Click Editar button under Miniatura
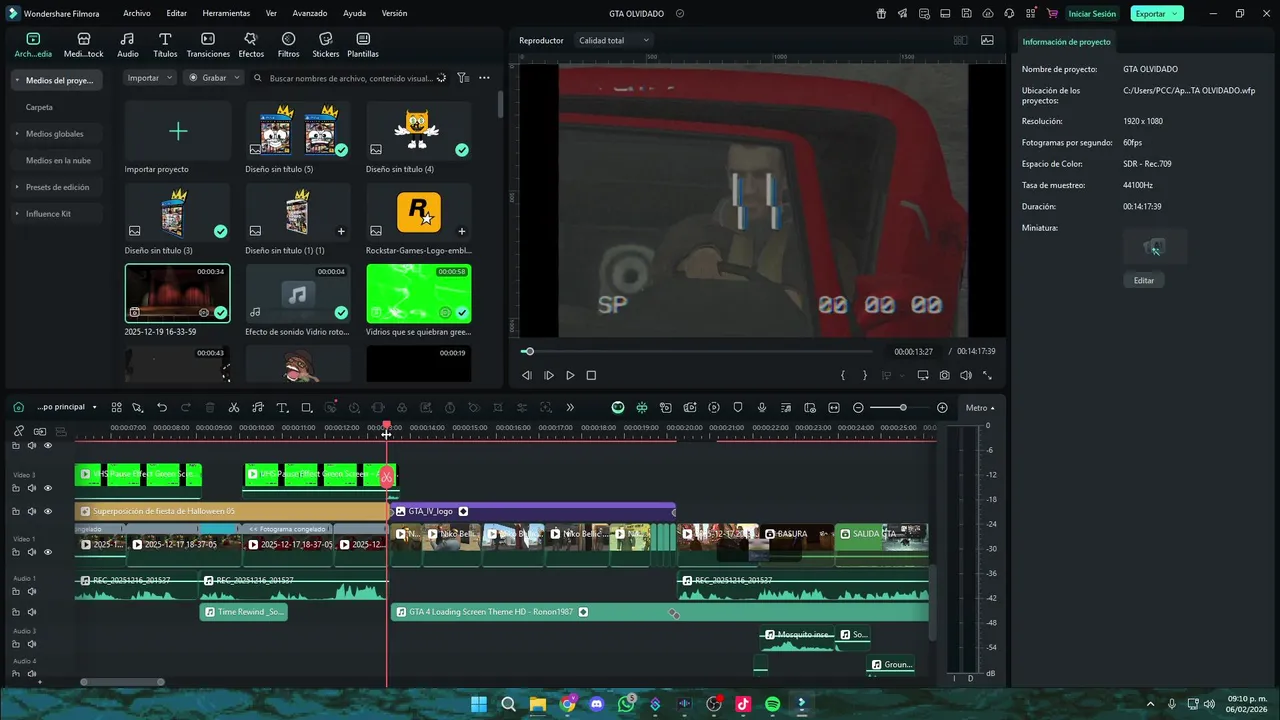Viewport: 1280px width, 720px height. [1144, 281]
